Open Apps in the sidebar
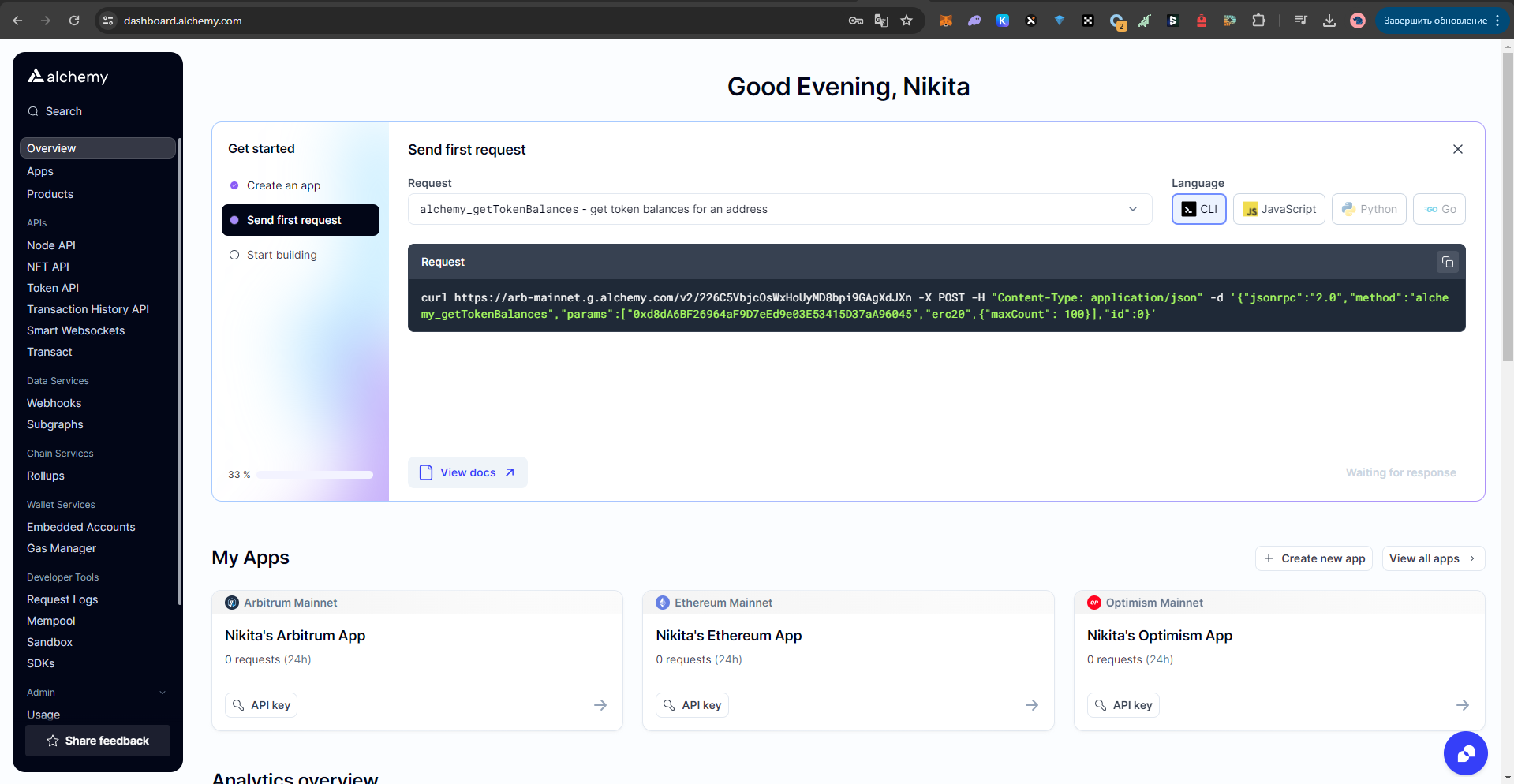This screenshot has height=784, width=1514. tap(40, 171)
